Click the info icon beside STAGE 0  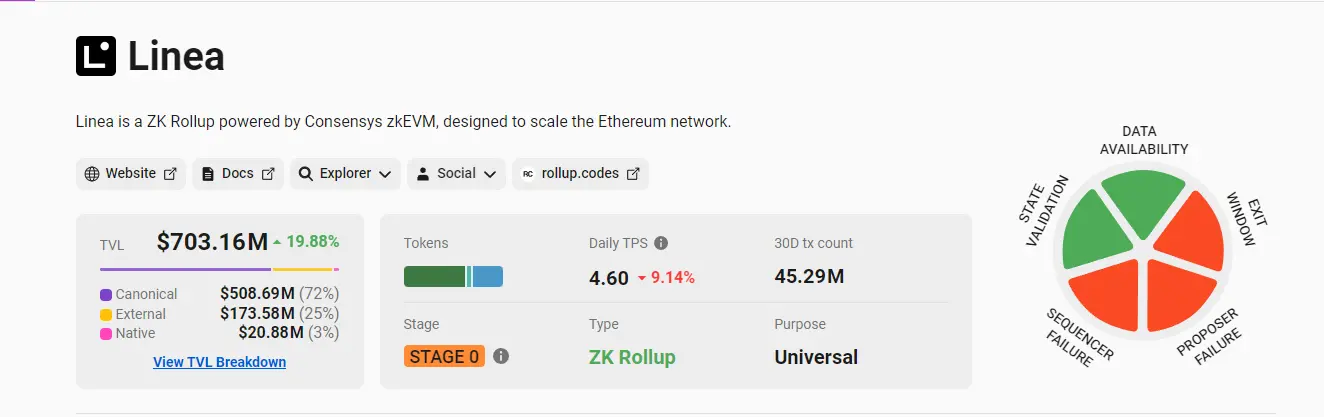click(501, 356)
